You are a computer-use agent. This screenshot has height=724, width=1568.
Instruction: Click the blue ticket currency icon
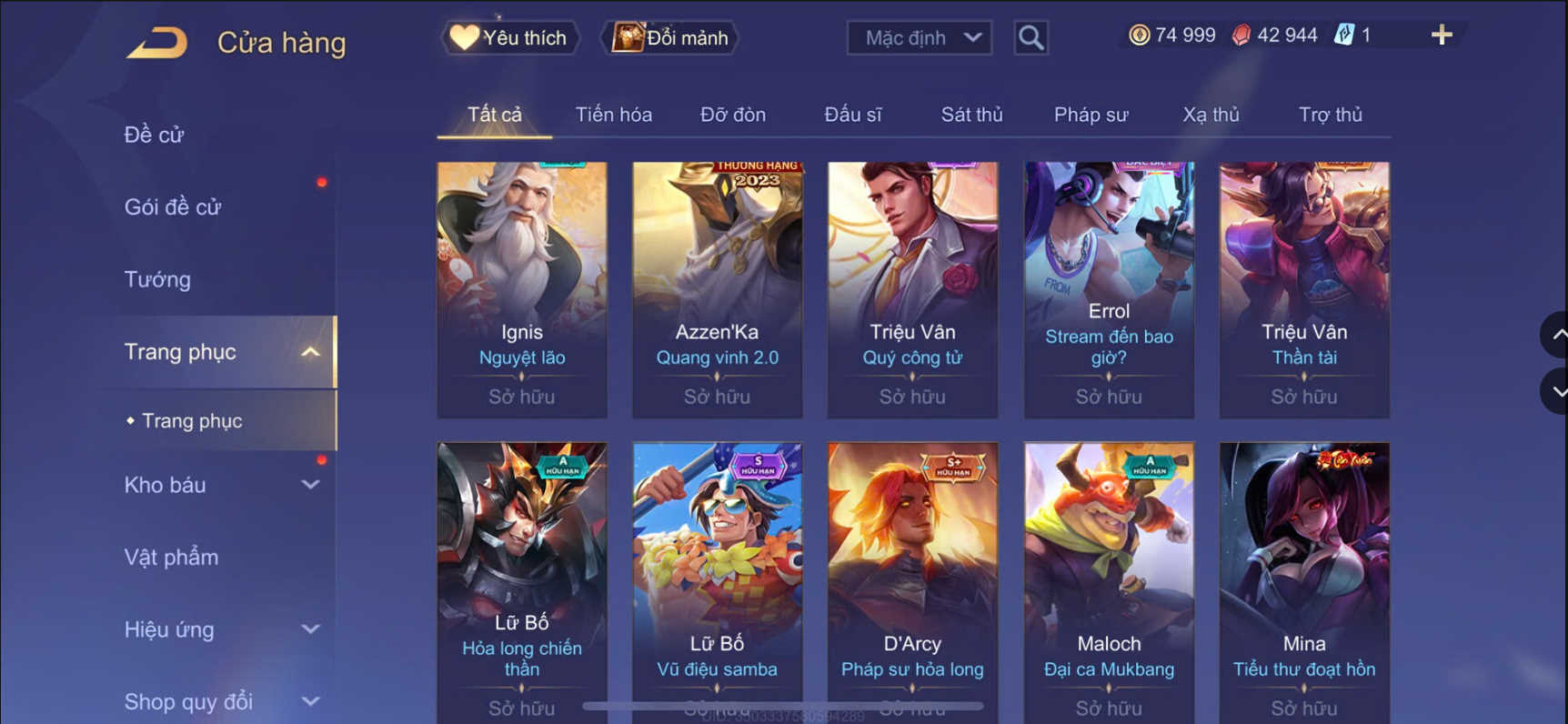pyautogui.click(x=1343, y=35)
